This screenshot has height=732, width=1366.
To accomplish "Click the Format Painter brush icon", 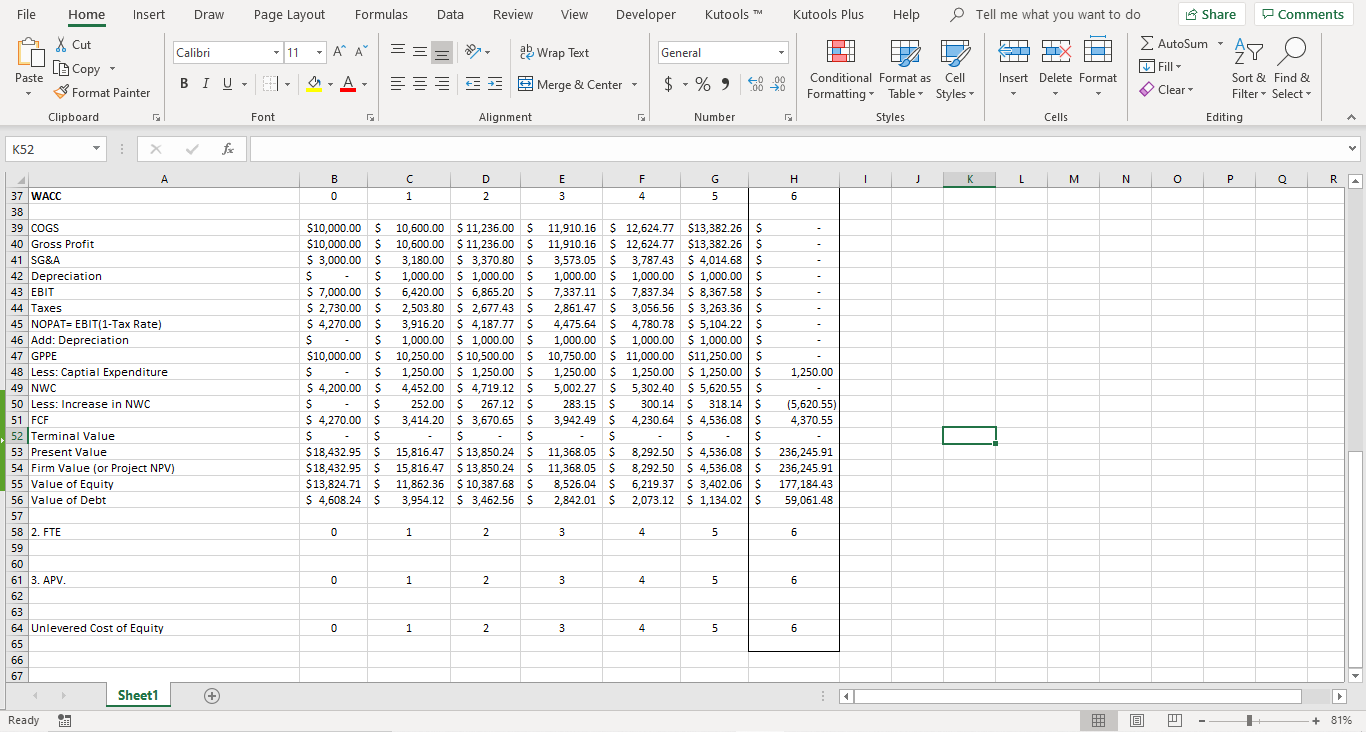I will coord(61,93).
